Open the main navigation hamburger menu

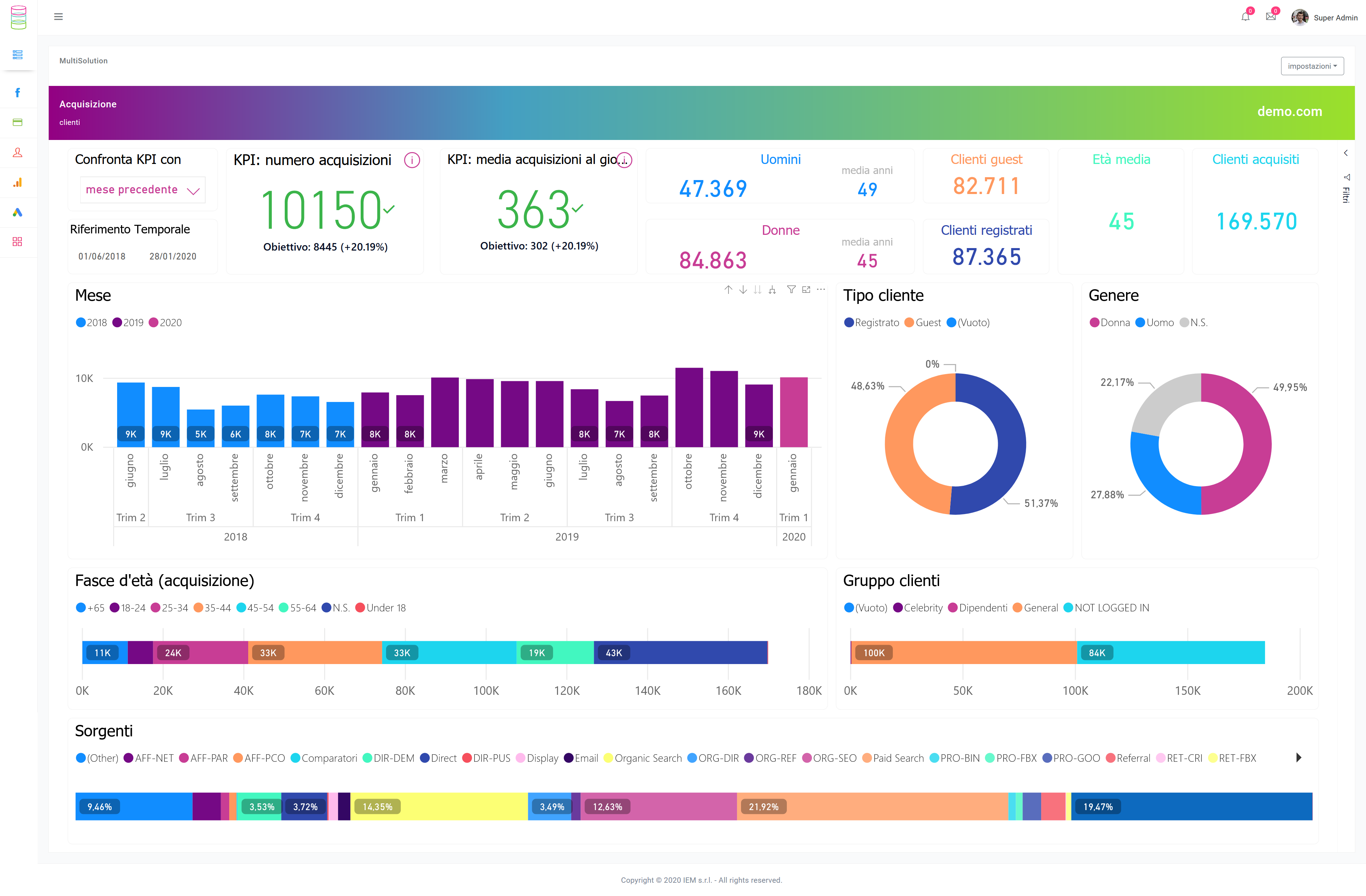[x=58, y=16]
